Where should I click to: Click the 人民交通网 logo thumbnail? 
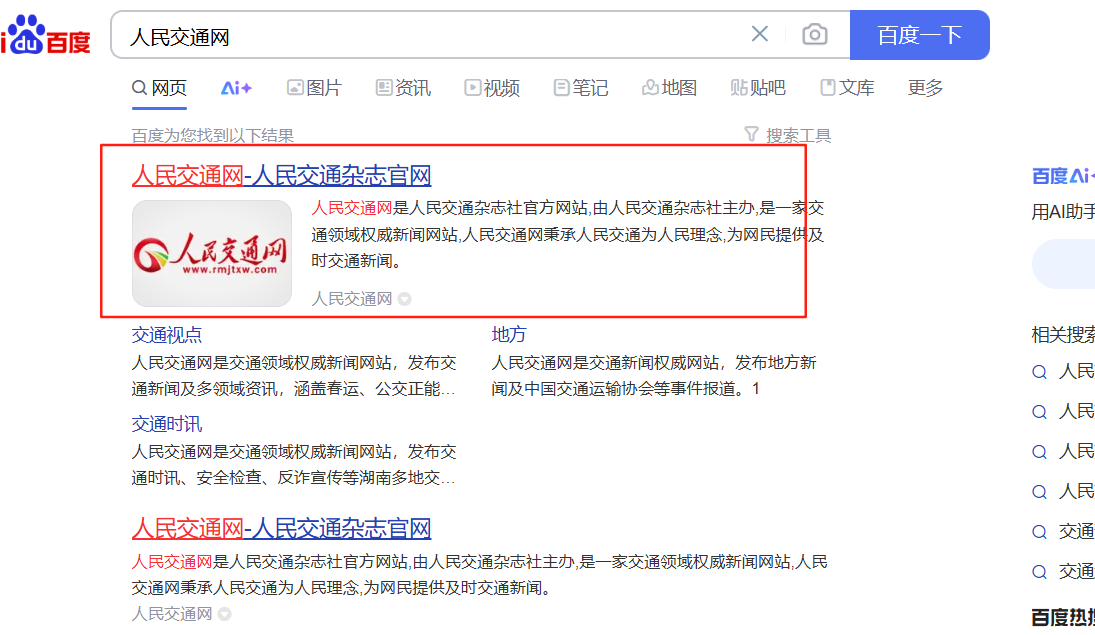pyautogui.click(x=212, y=254)
